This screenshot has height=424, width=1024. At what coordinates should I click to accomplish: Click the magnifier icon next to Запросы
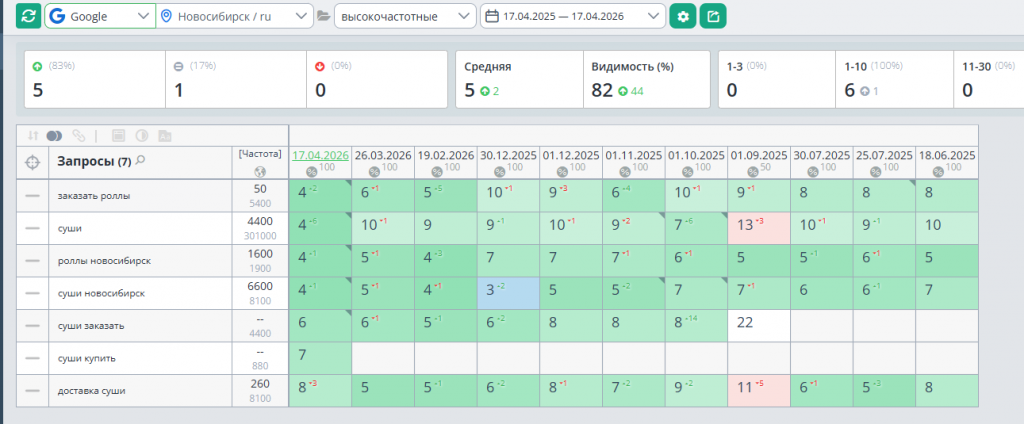click(x=140, y=161)
